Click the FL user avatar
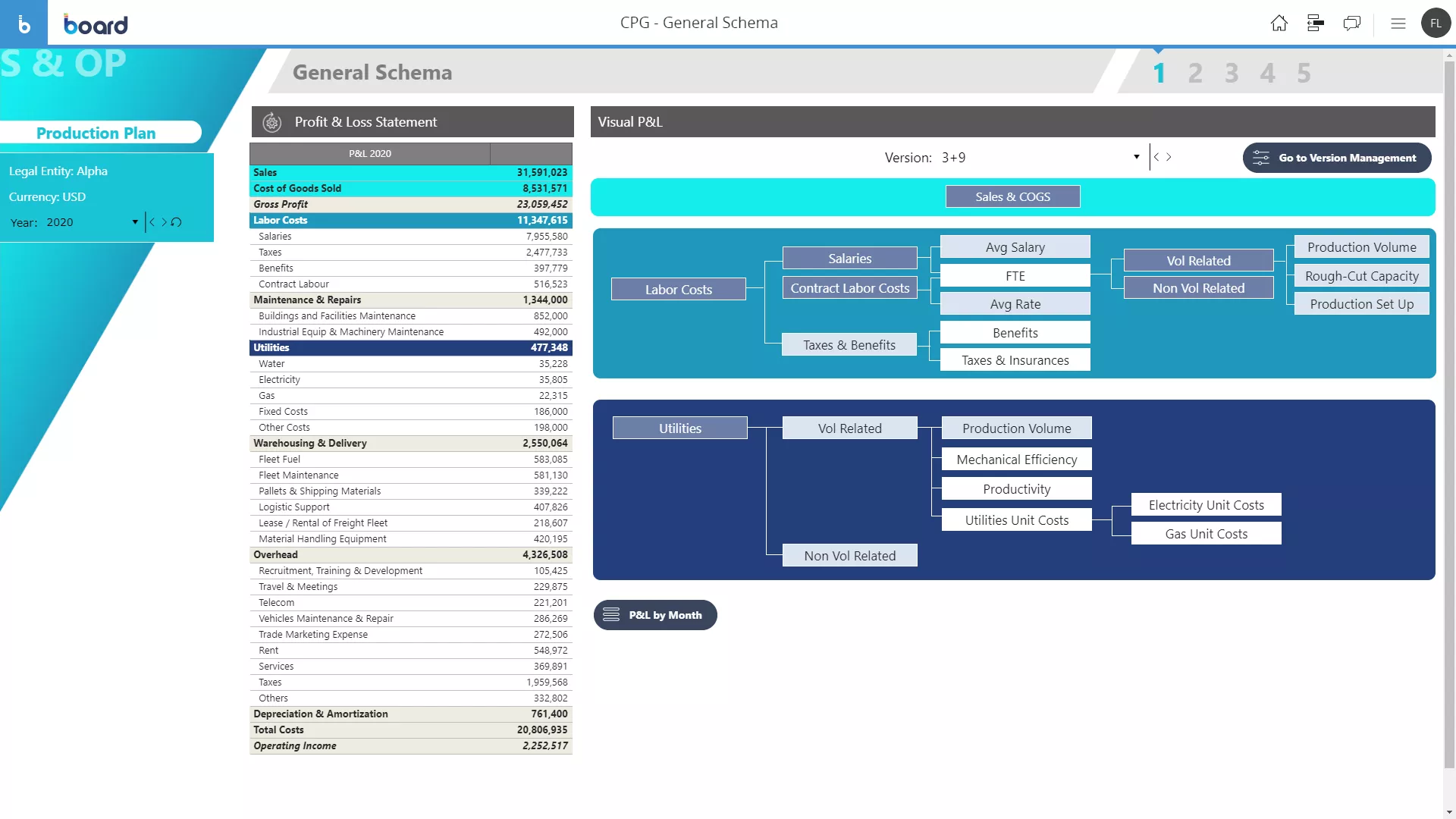 (x=1436, y=24)
